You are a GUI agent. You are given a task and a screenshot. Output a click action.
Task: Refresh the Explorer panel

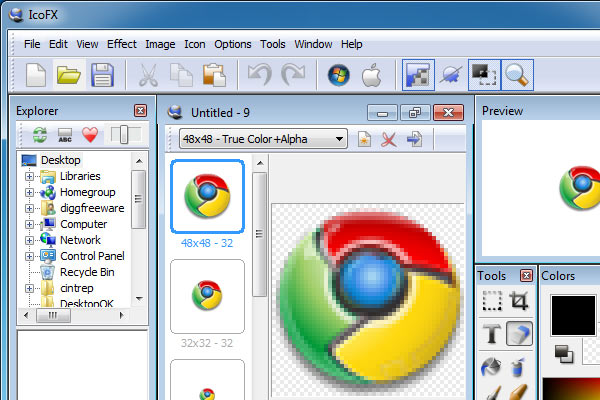pyautogui.click(x=40, y=135)
